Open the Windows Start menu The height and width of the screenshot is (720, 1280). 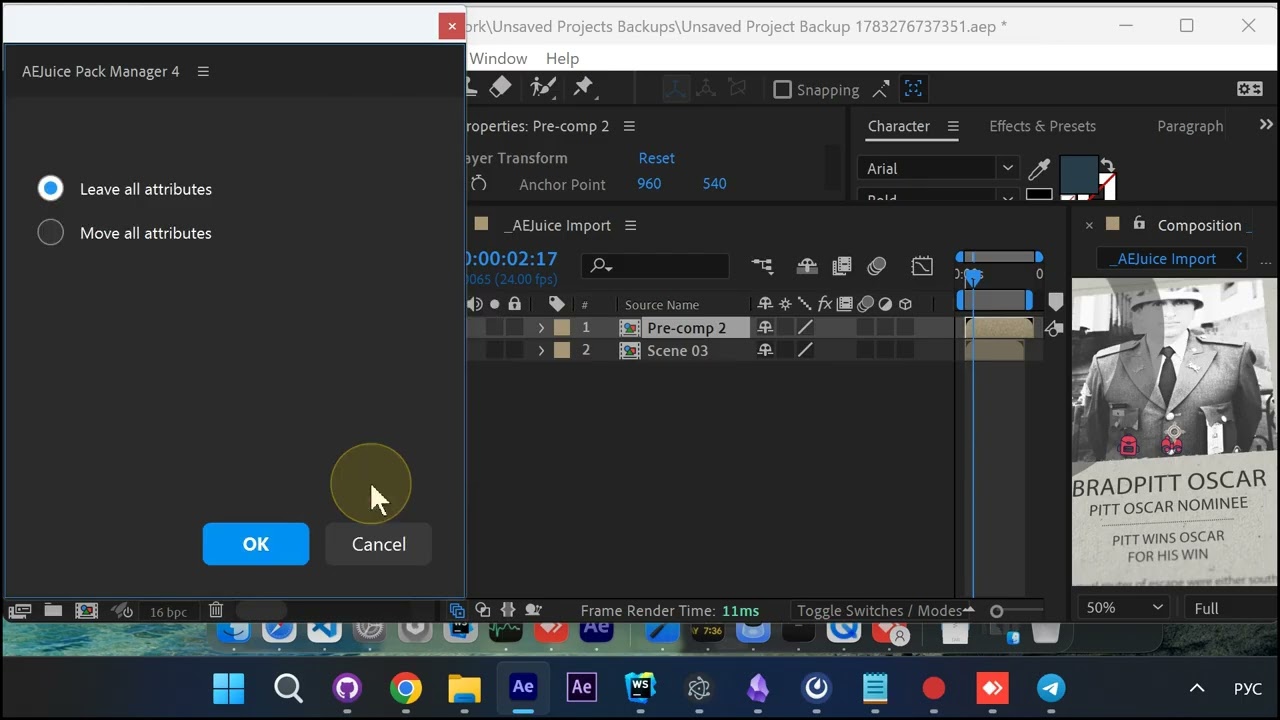[x=229, y=688]
